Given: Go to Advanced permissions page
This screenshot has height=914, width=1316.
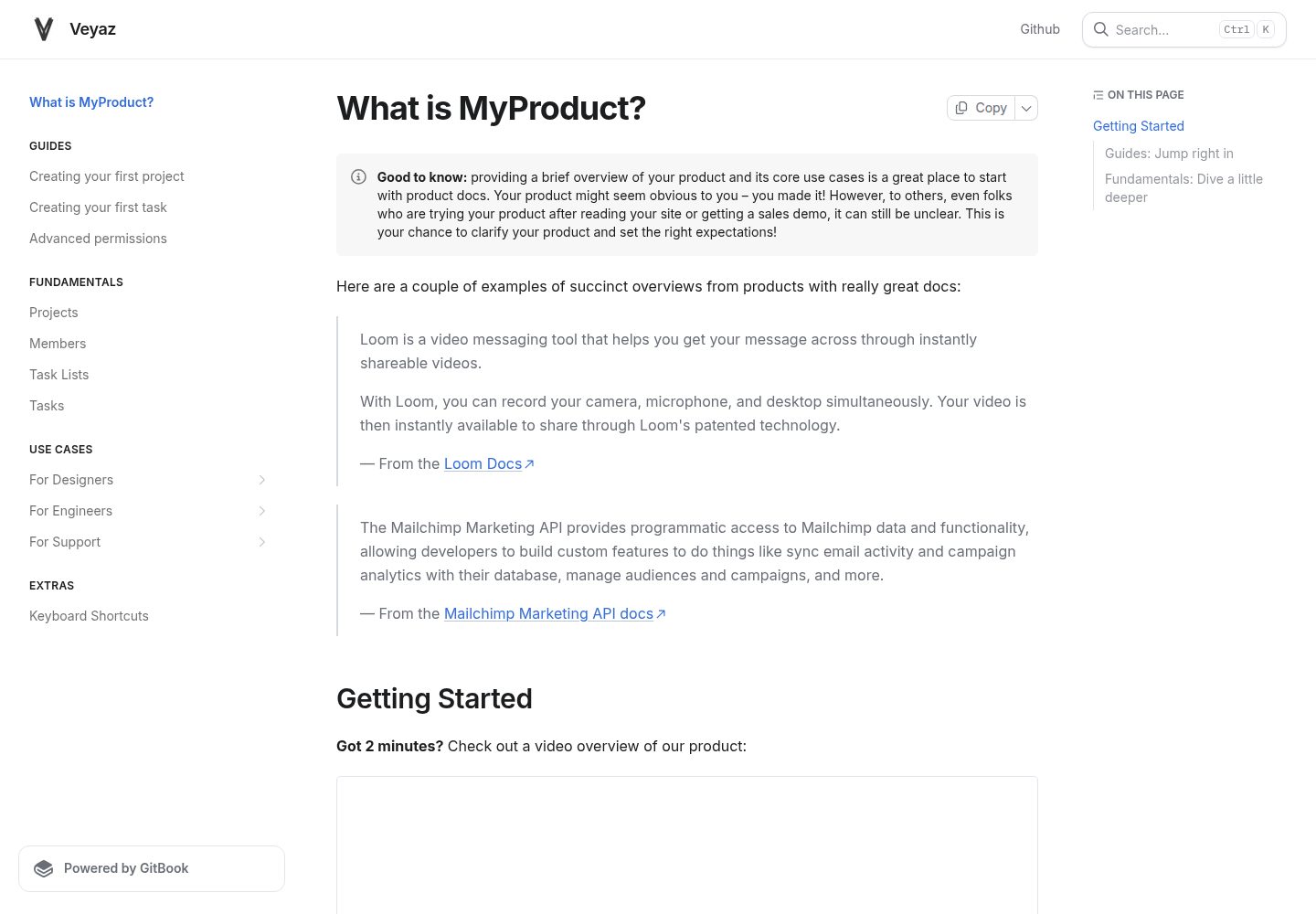Looking at the screenshot, I should (98, 239).
